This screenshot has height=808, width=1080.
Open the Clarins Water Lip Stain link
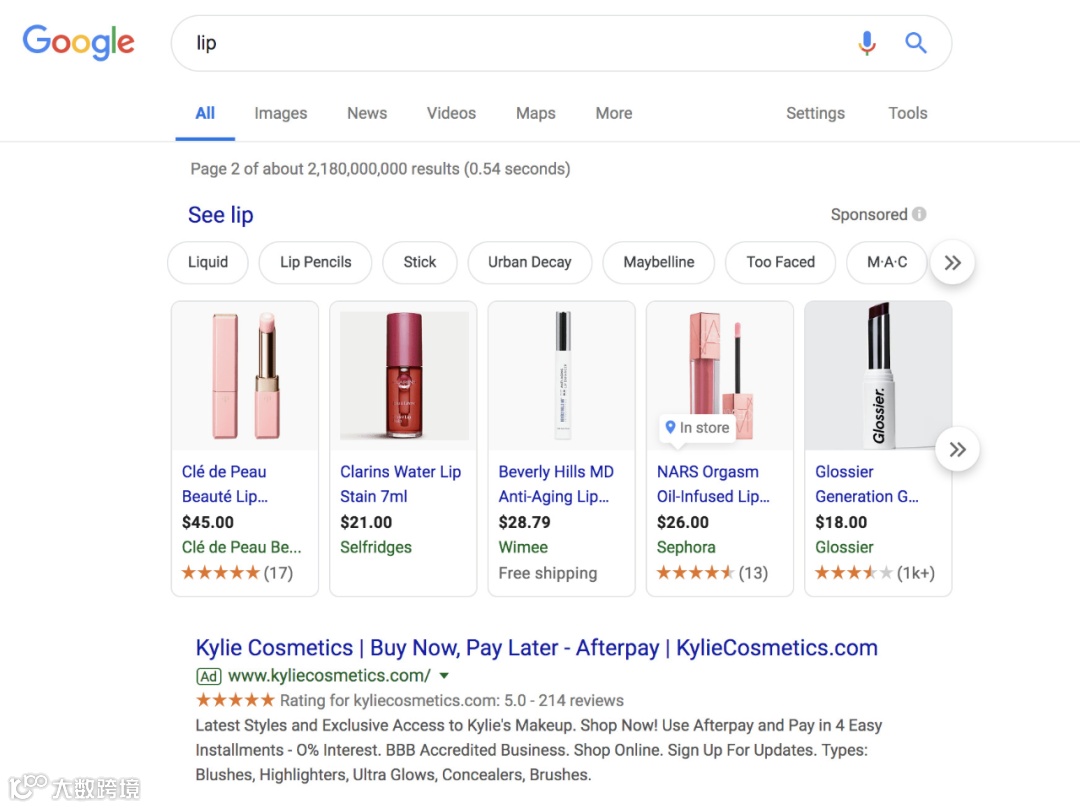(x=400, y=484)
